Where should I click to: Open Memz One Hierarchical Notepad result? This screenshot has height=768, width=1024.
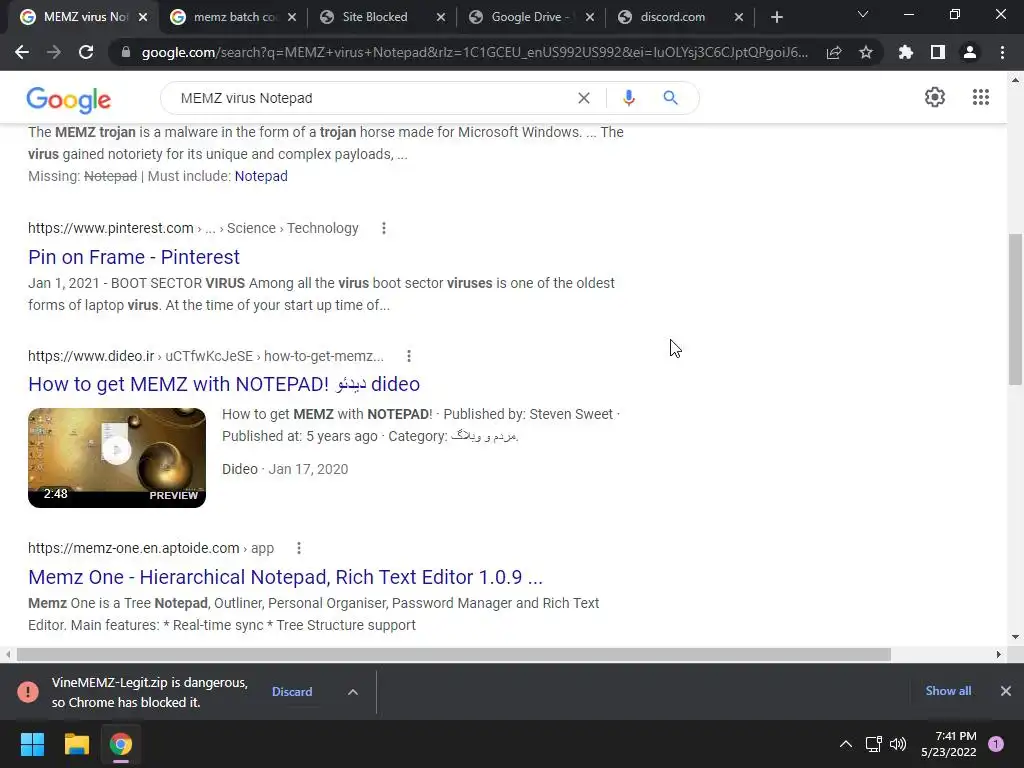click(285, 577)
